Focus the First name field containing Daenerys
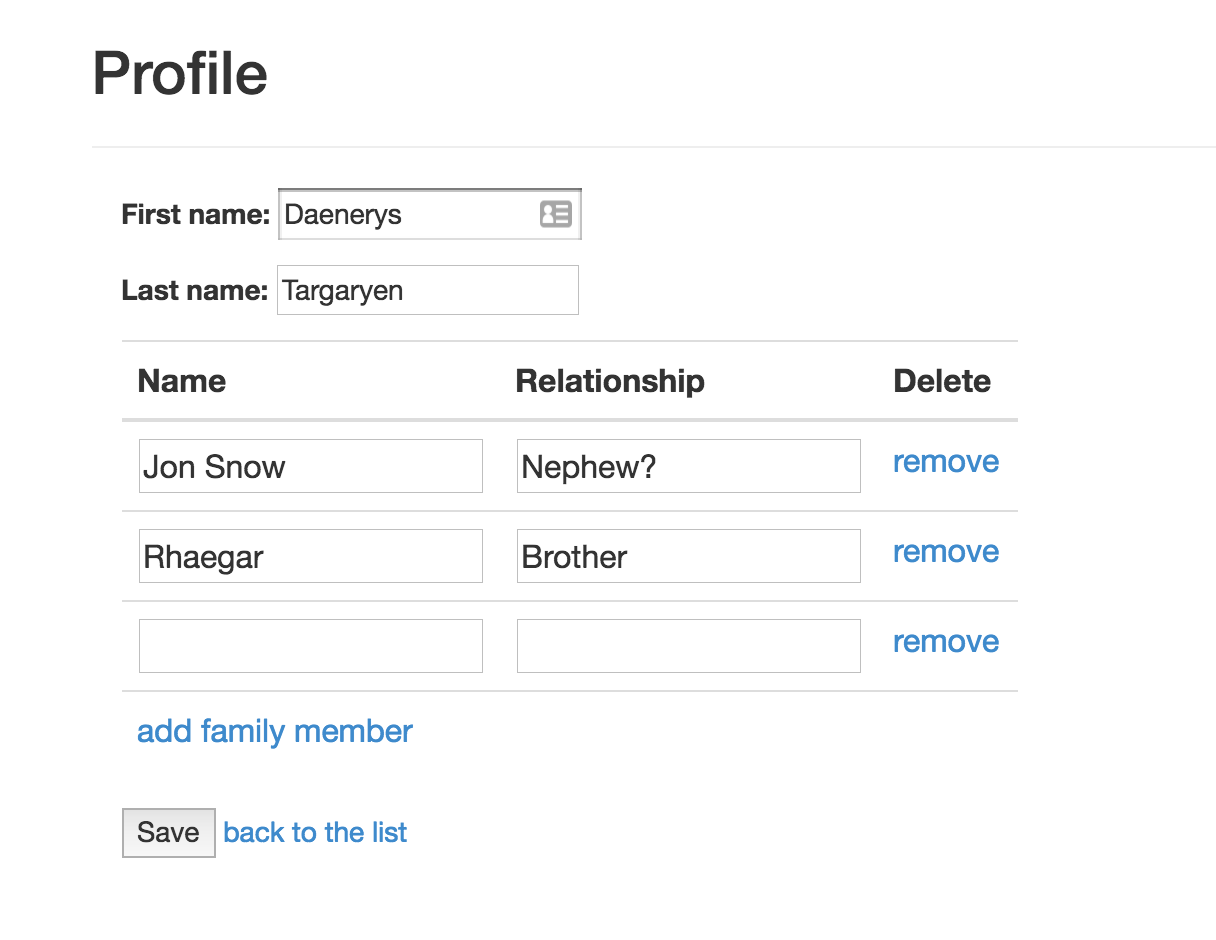 click(x=405, y=214)
